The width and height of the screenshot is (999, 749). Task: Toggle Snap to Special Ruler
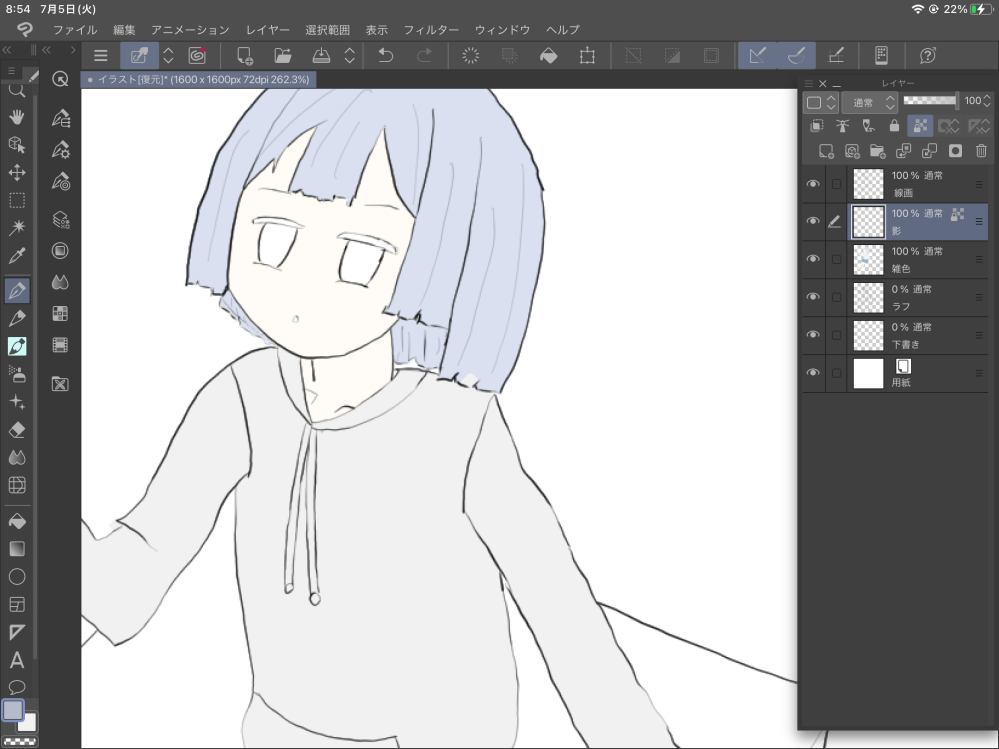(796, 55)
